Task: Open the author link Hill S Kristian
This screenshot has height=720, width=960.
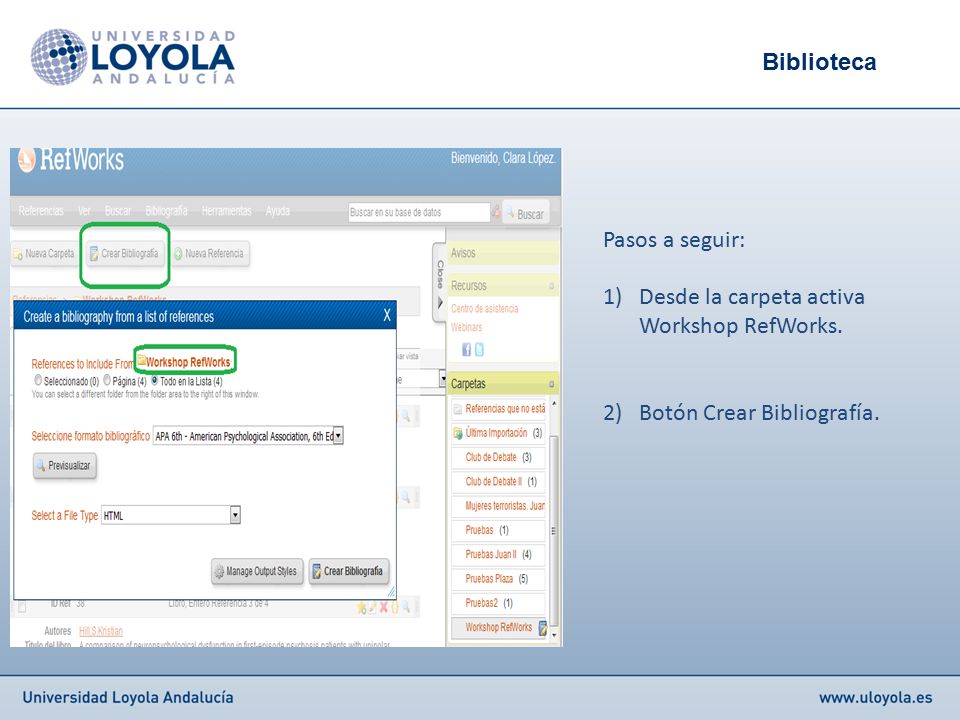Action: [101, 631]
